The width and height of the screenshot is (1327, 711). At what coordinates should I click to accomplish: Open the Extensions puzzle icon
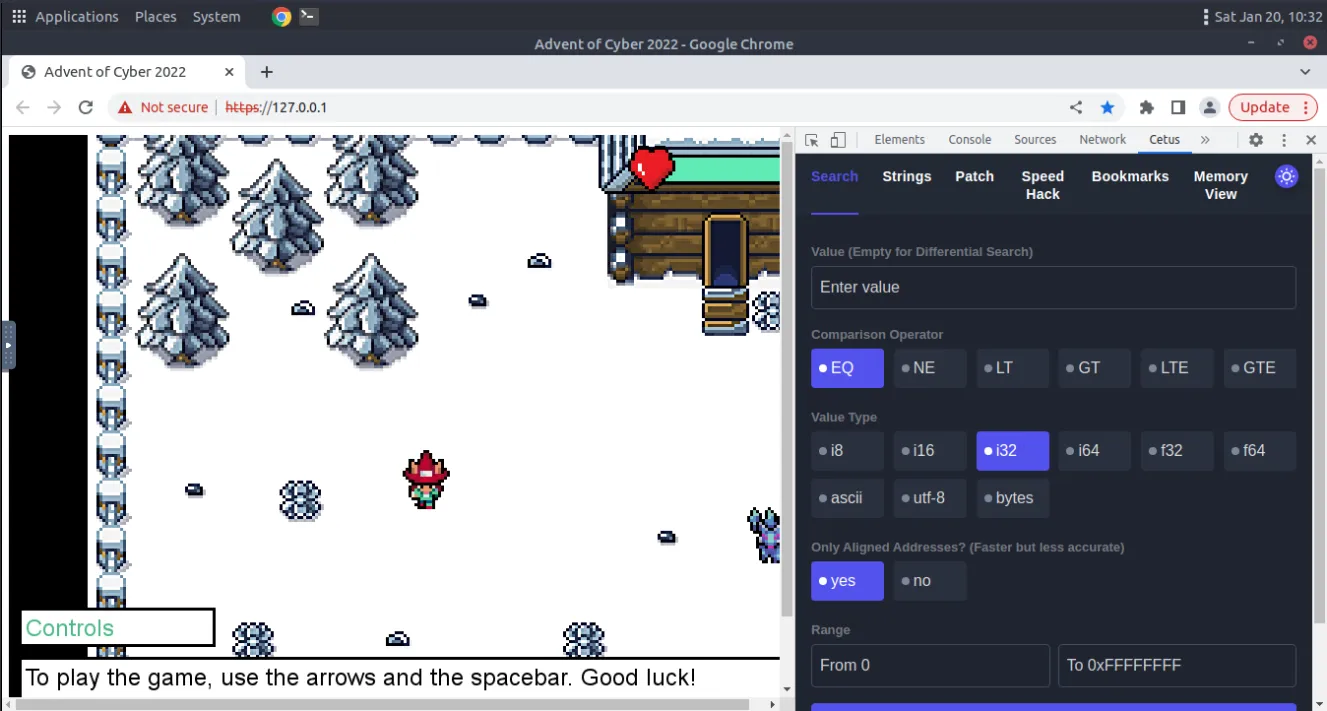(1147, 107)
